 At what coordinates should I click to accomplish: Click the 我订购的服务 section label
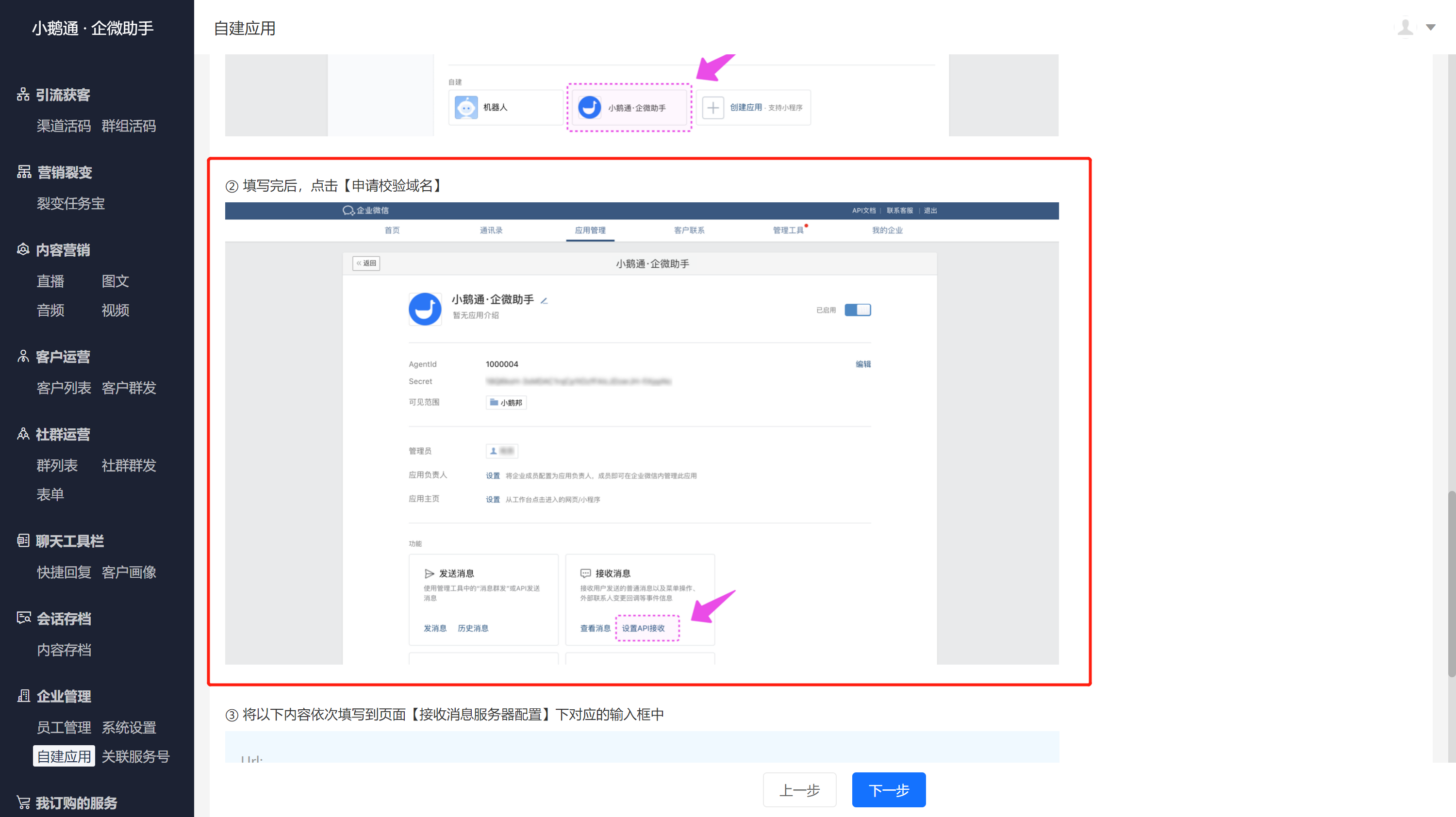pos(76,802)
